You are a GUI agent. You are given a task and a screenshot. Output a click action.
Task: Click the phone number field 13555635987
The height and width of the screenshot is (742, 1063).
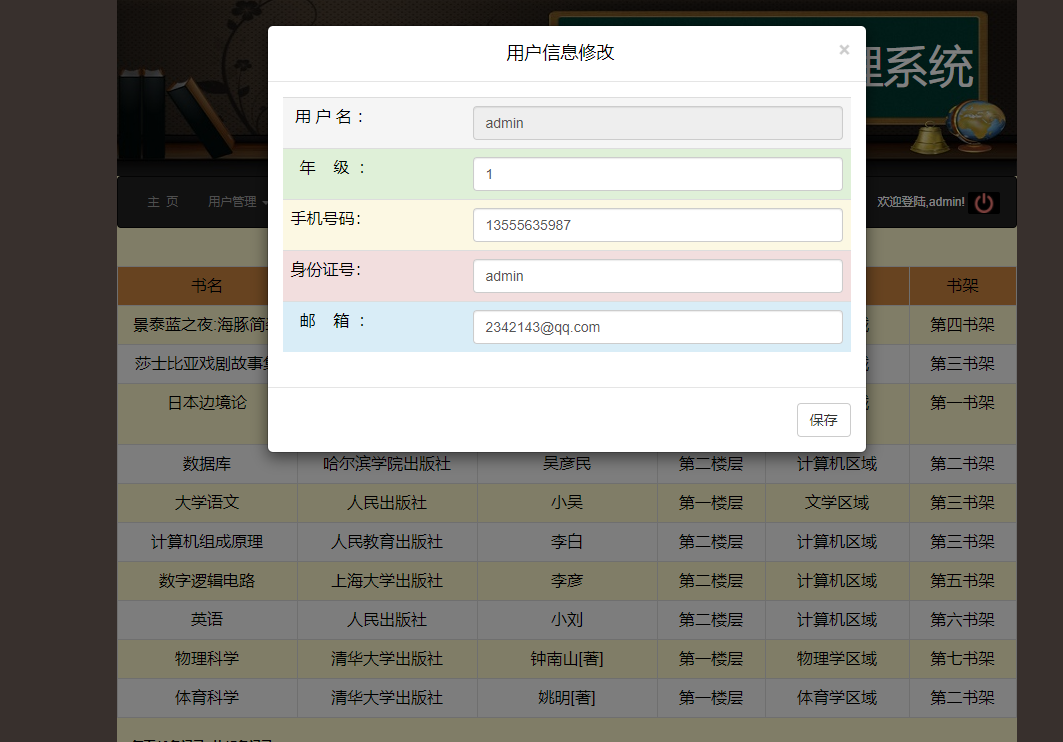coord(657,225)
